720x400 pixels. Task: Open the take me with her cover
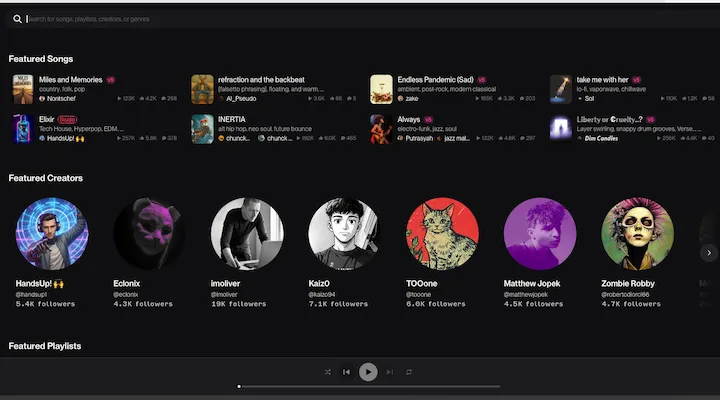click(x=561, y=89)
